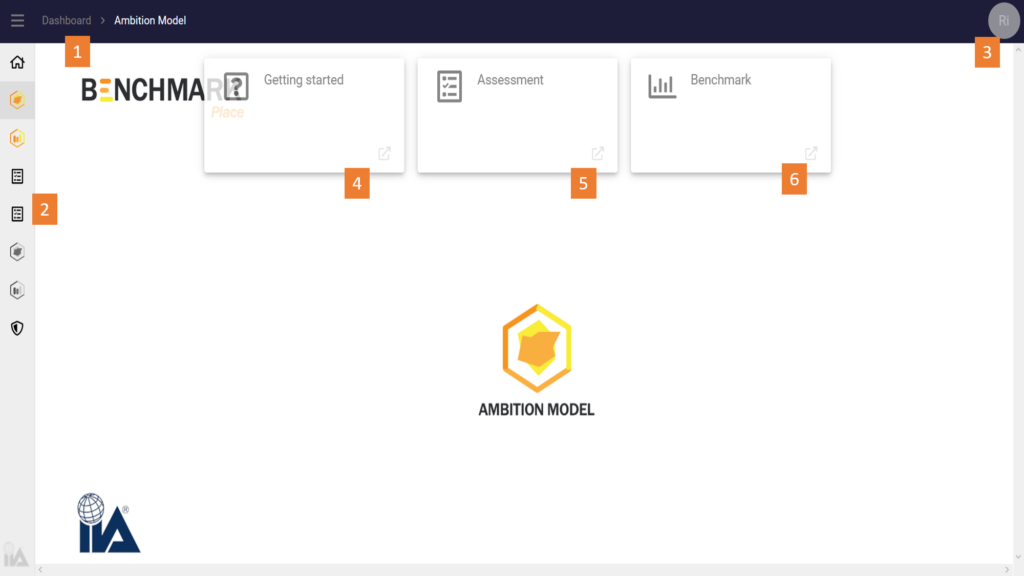Viewport: 1024px width, 576px height.
Task: Open the first checklist sidebar icon
Action: (18, 176)
